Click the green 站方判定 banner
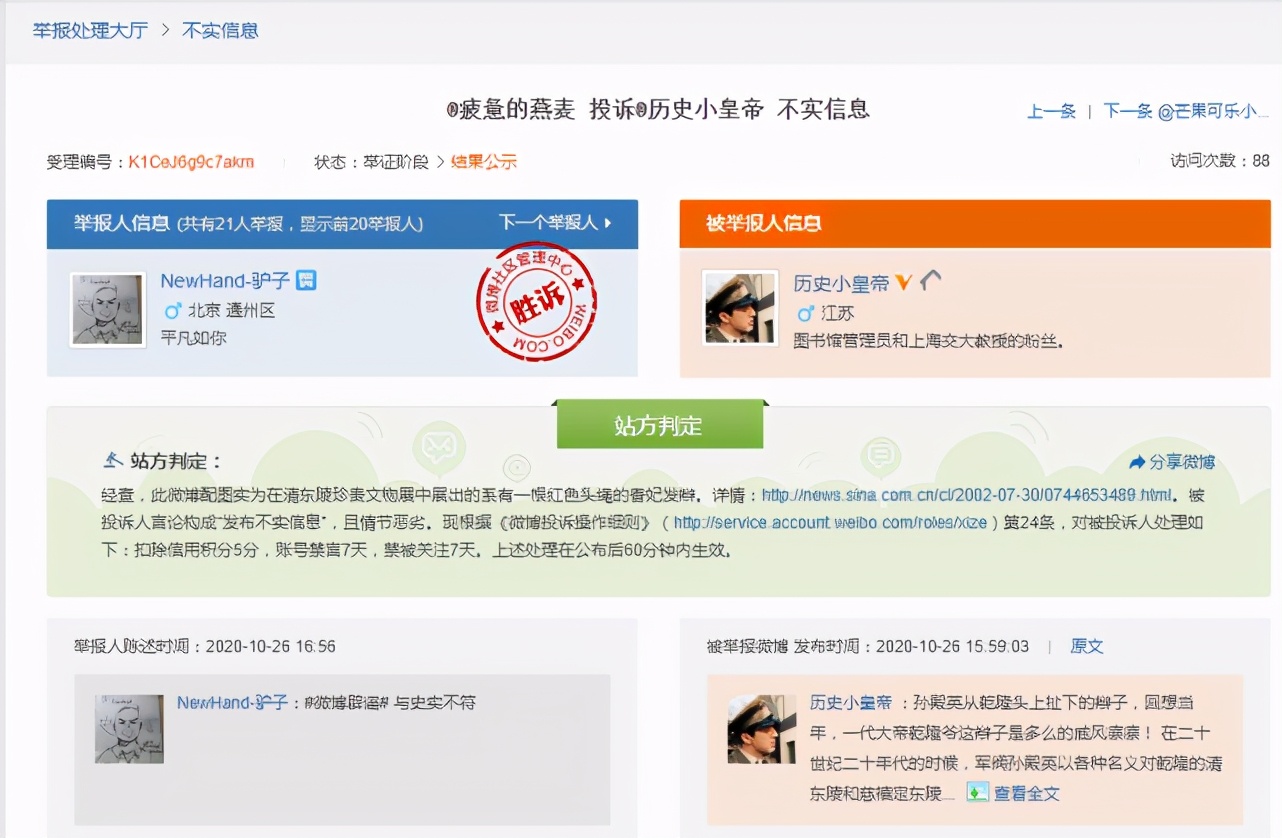Screen dimensions: 1282x838 659,426
